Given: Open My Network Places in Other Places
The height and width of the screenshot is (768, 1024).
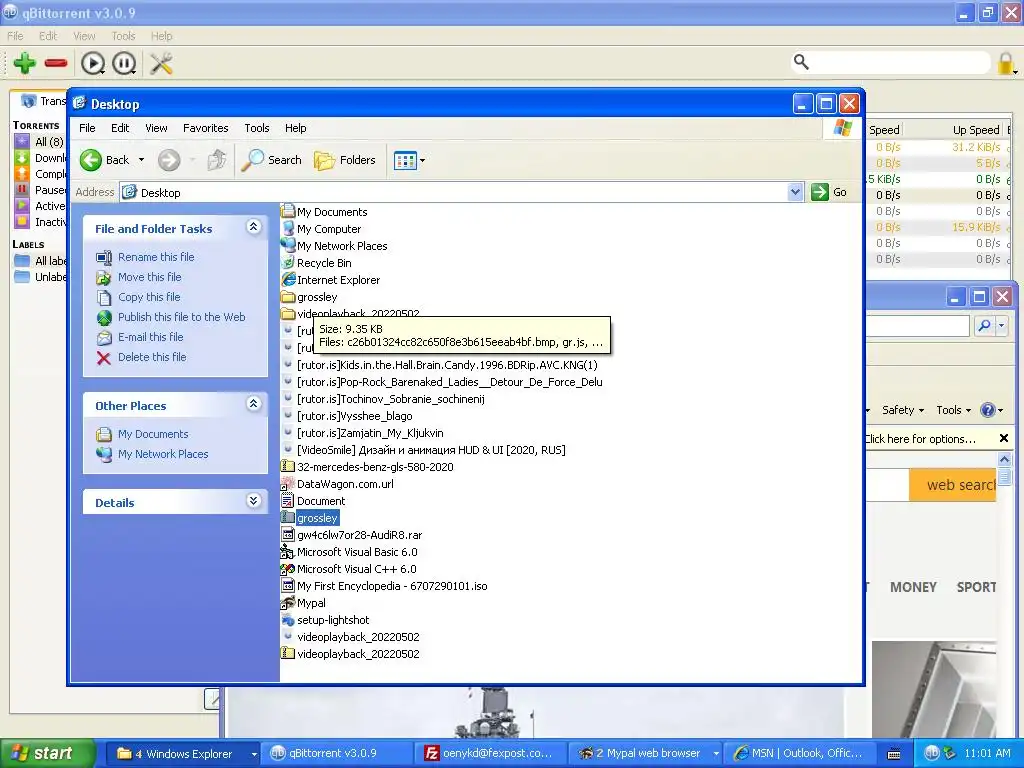Looking at the screenshot, I should [x=163, y=454].
